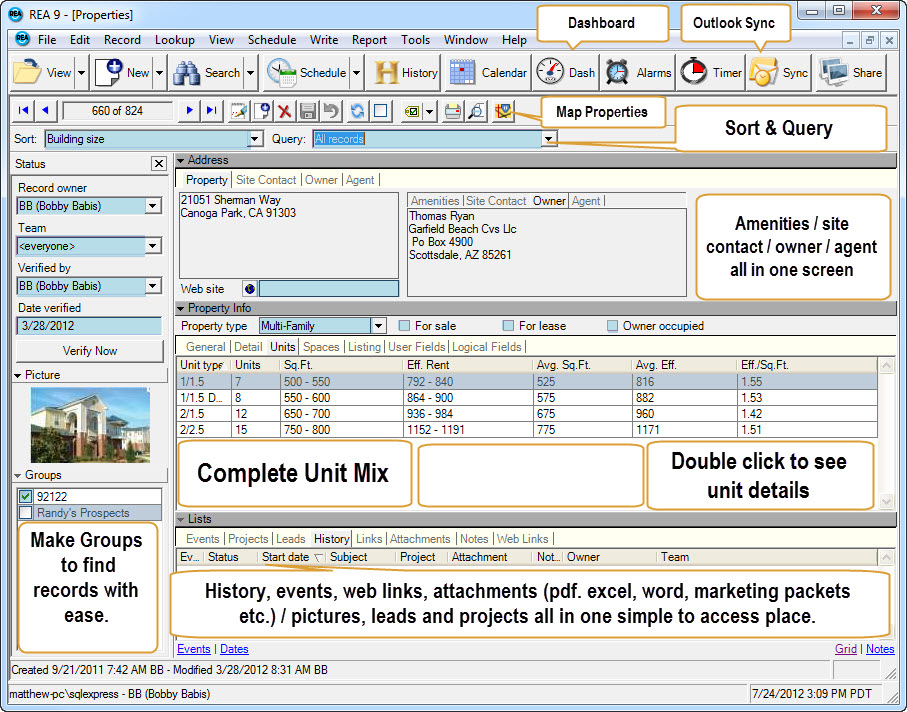Click the Schedule clock icon
This screenshot has height=712, width=907.
[282, 73]
